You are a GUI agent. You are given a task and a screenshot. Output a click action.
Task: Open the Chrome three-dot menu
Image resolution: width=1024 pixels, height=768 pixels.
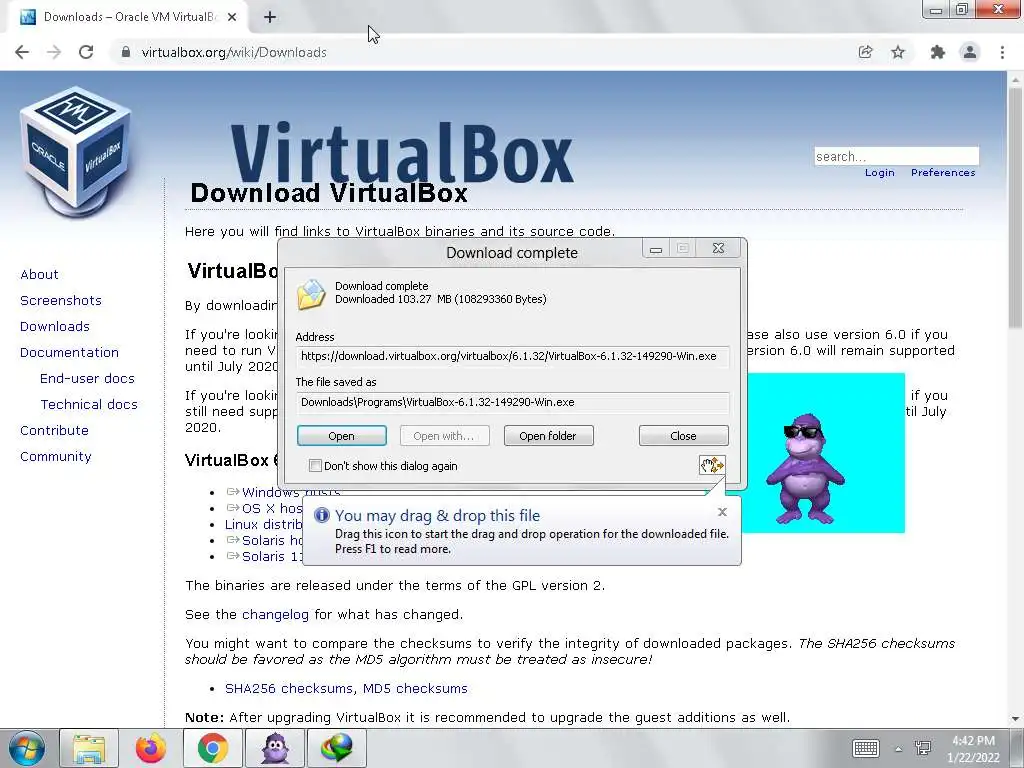coord(1002,52)
